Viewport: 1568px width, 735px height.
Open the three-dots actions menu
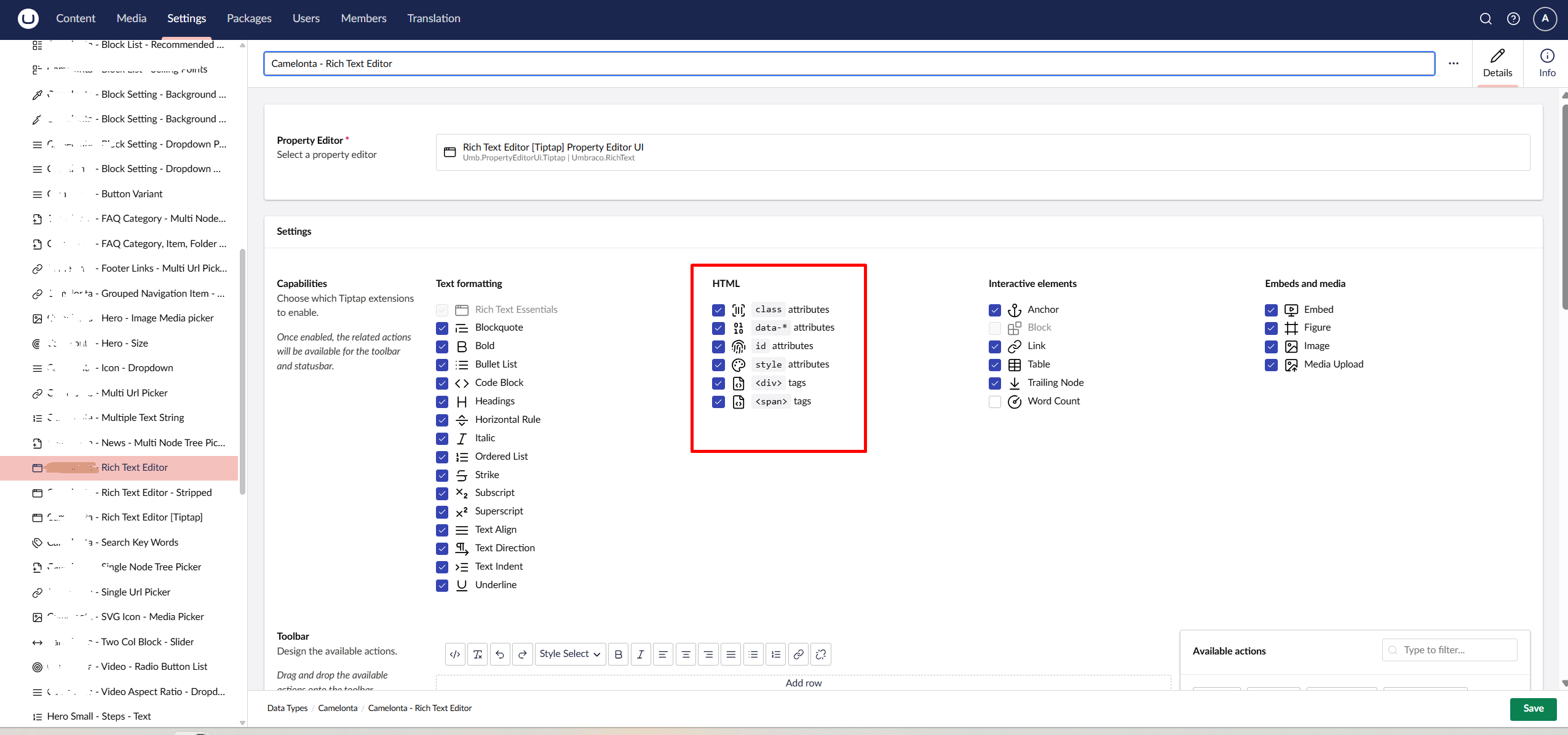1454,63
